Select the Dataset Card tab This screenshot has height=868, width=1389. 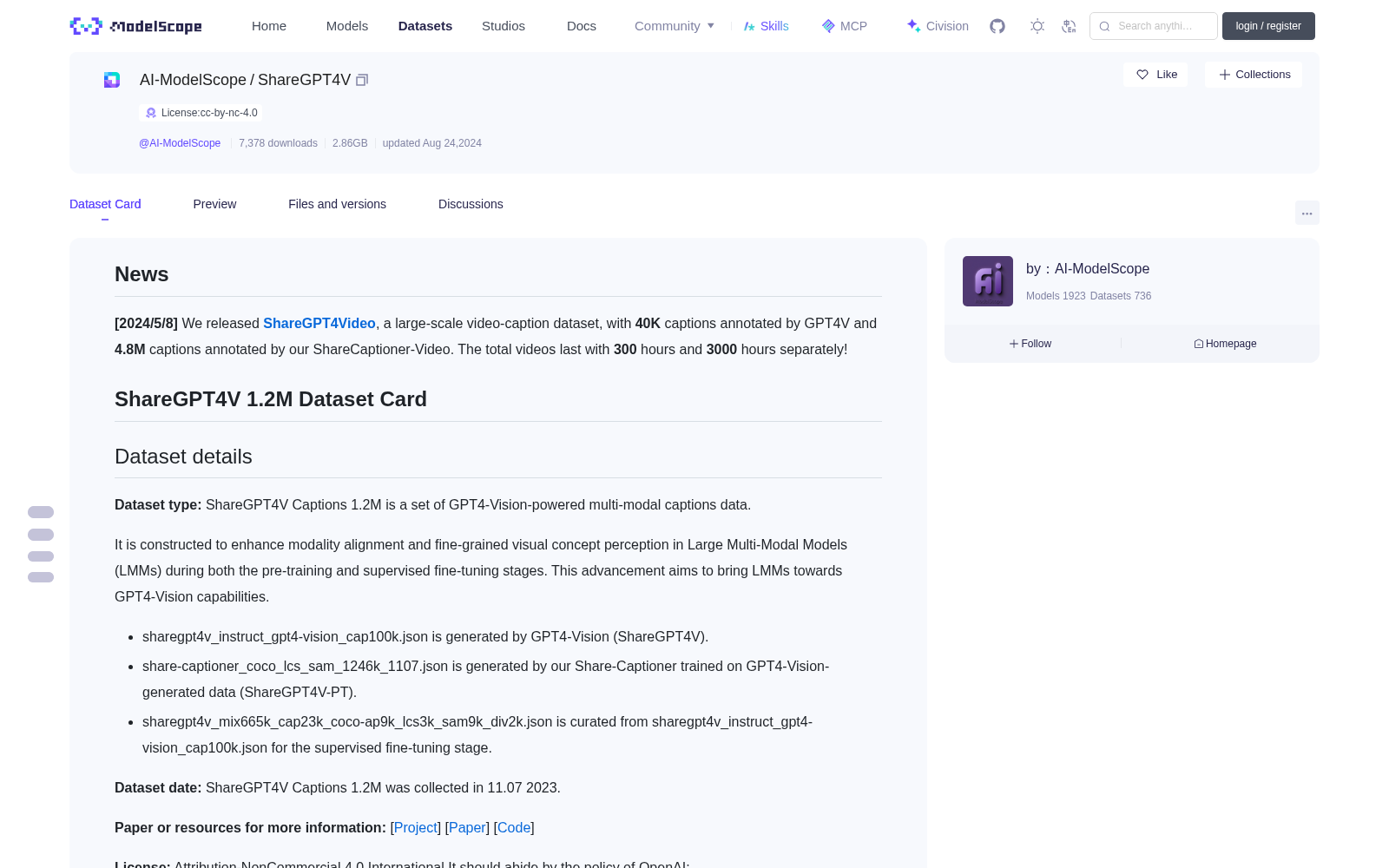point(105,204)
